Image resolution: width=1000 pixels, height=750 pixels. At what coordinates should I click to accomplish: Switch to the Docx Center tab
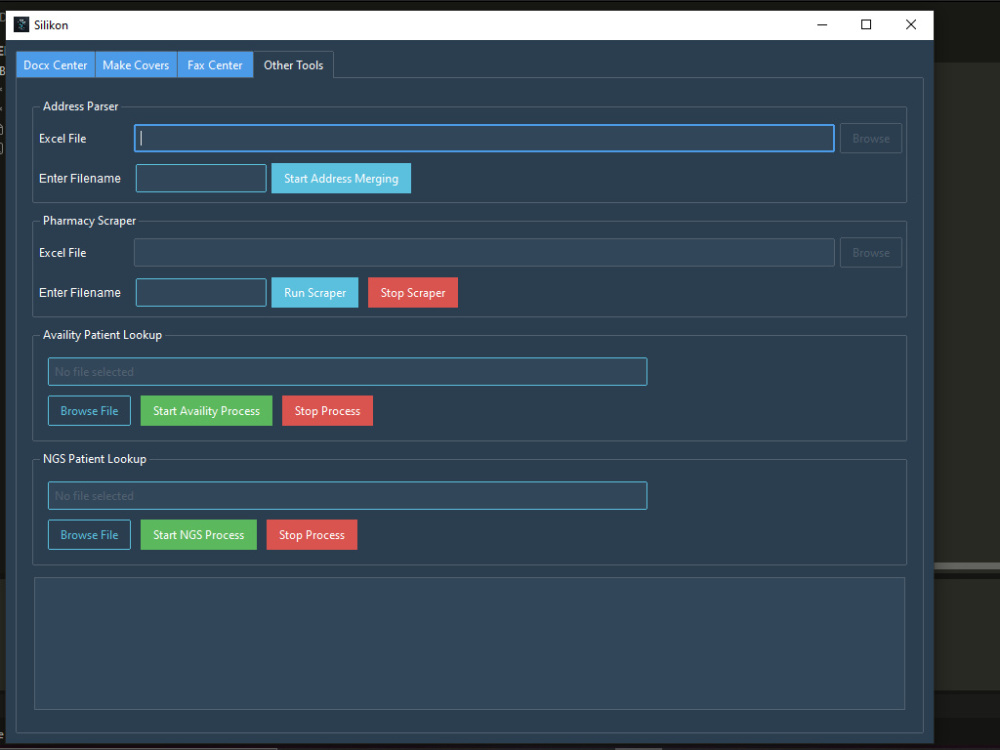pos(55,65)
